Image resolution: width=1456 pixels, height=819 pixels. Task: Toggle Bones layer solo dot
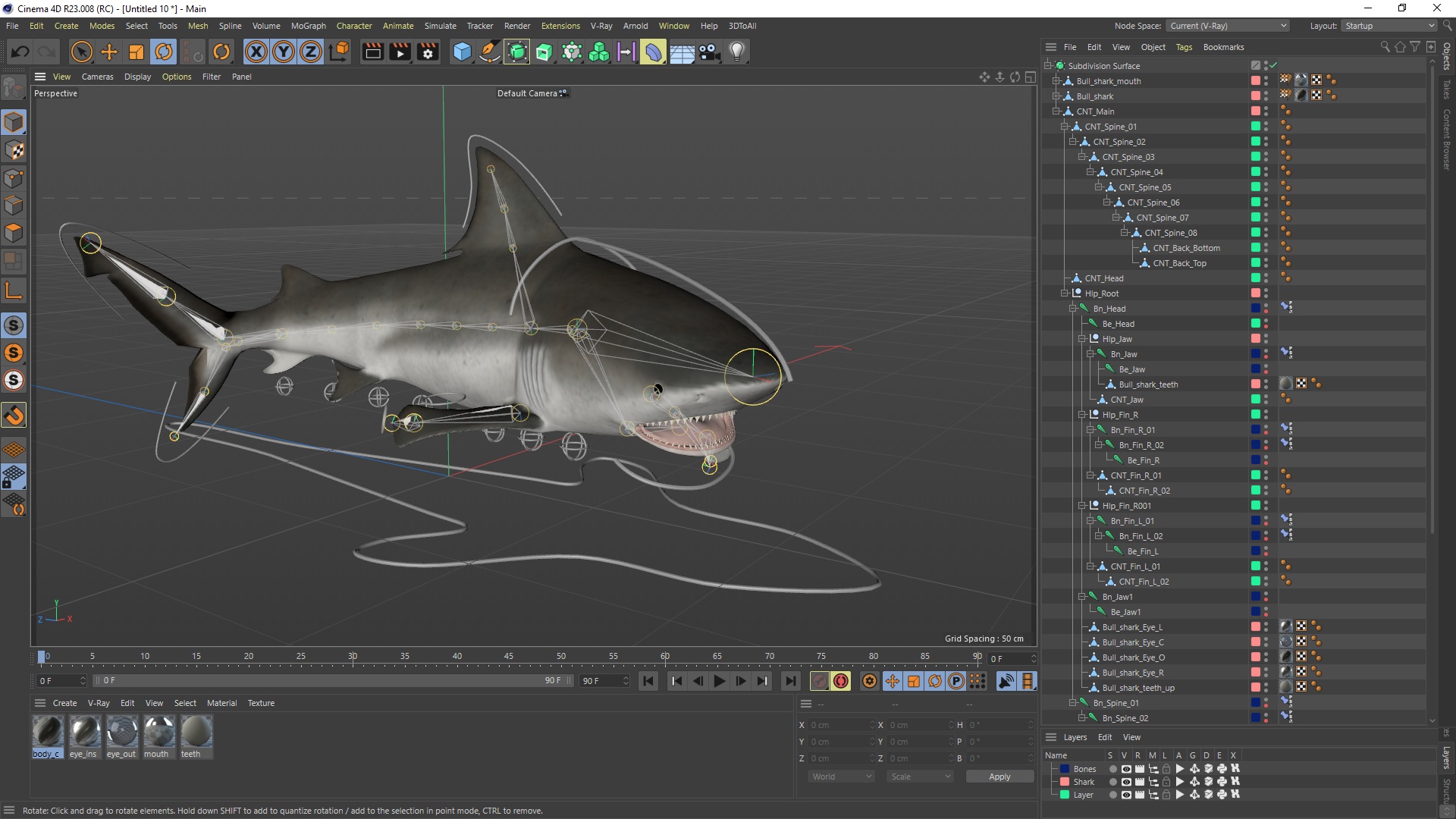(x=1112, y=769)
